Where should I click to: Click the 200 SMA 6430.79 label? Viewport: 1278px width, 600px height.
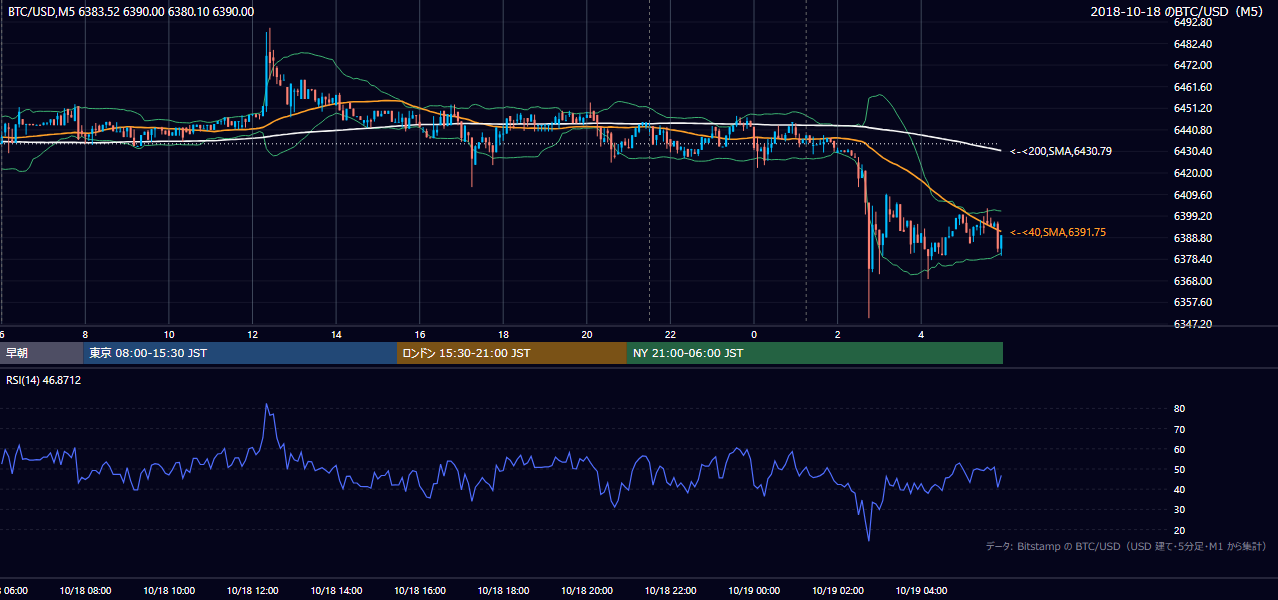pyautogui.click(x=1061, y=151)
